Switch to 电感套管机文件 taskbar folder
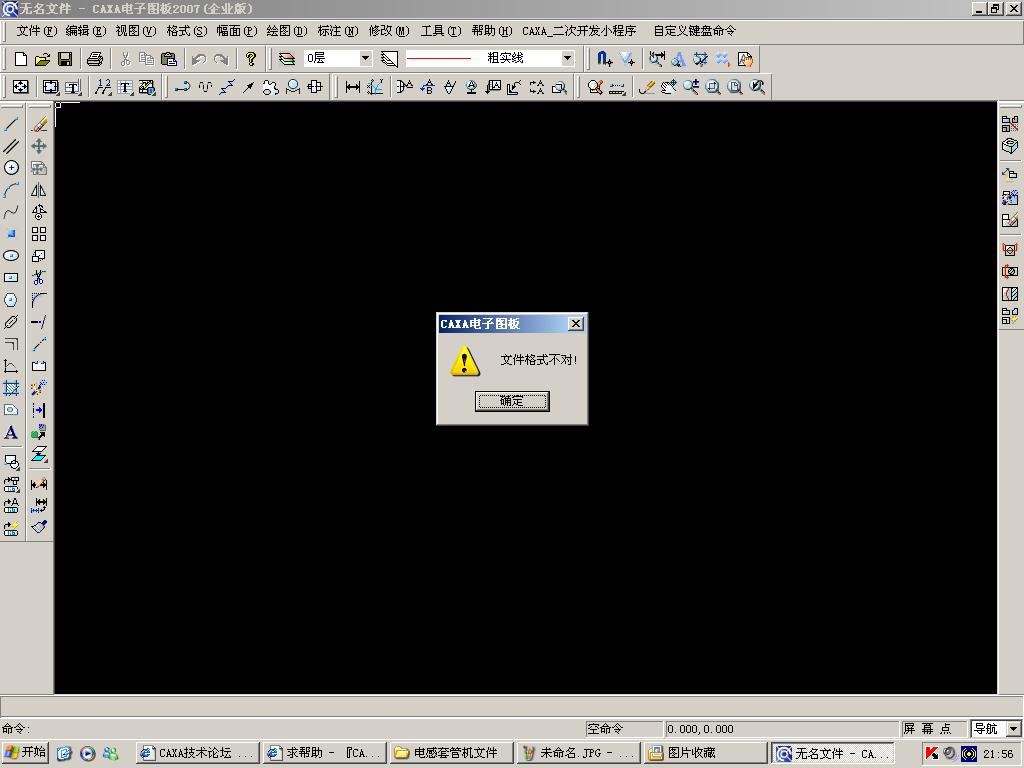The height and width of the screenshot is (768, 1024). 451,753
